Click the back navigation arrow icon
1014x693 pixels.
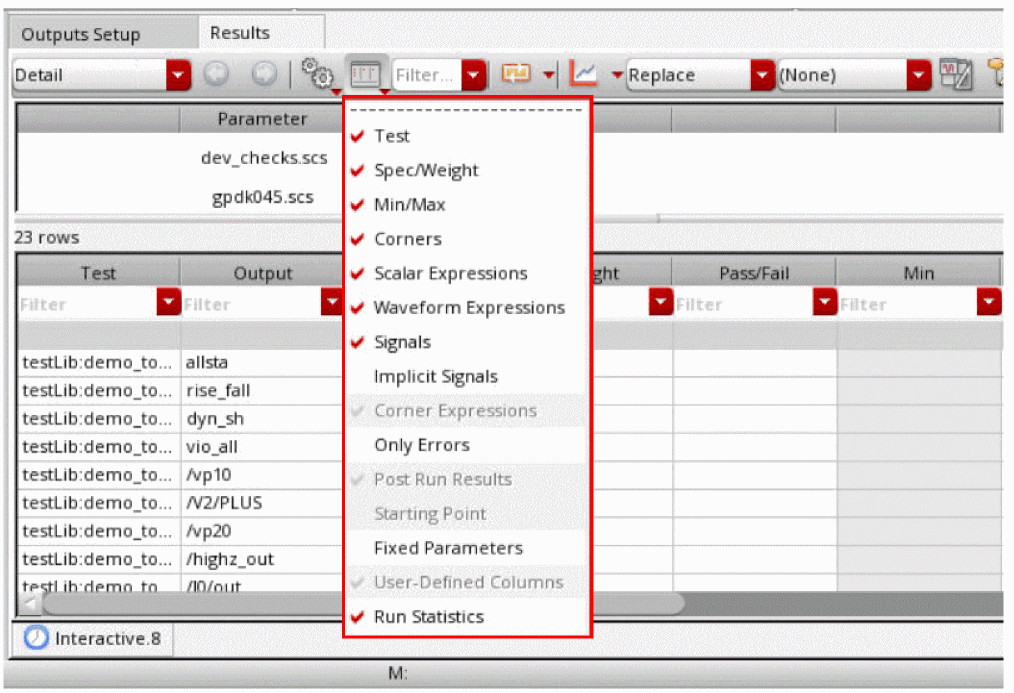click(x=216, y=74)
